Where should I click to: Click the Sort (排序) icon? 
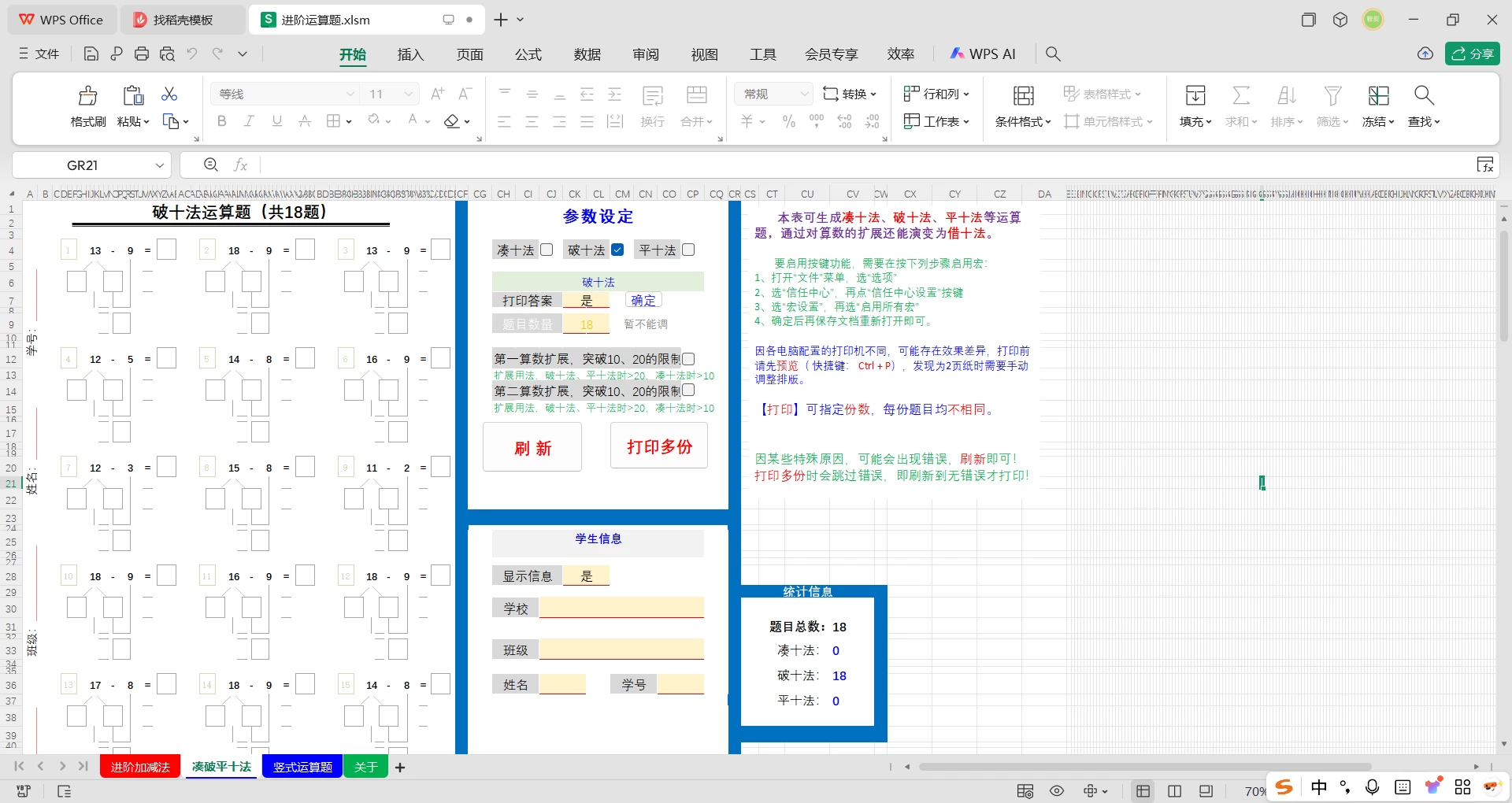pos(1287,95)
